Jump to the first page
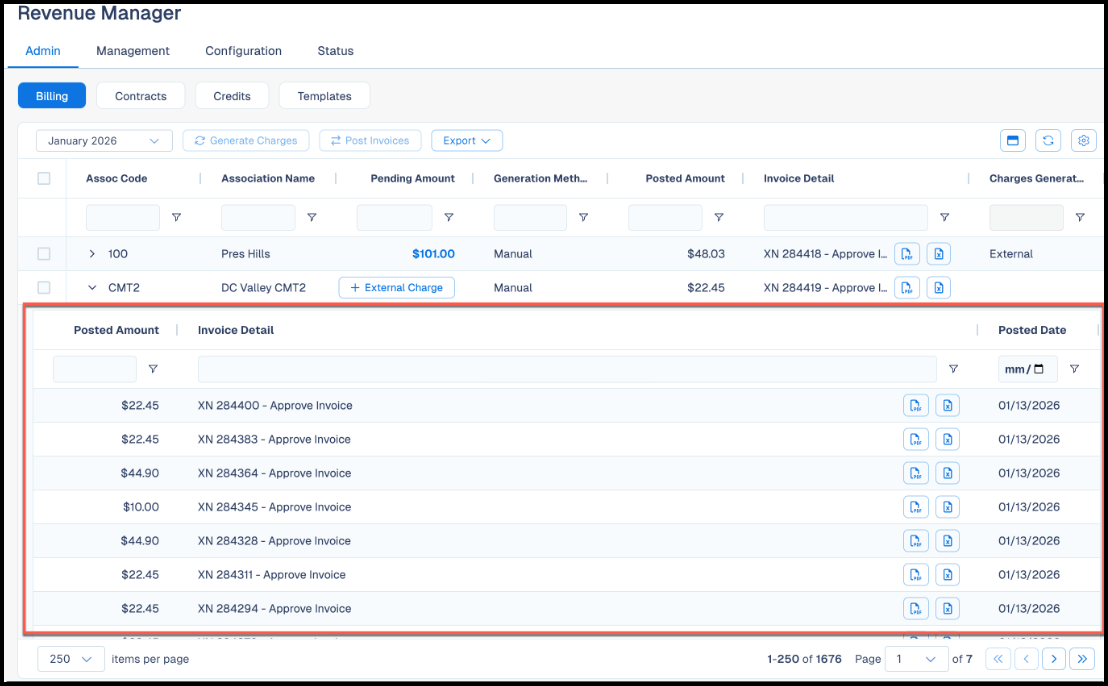 [998, 659]
